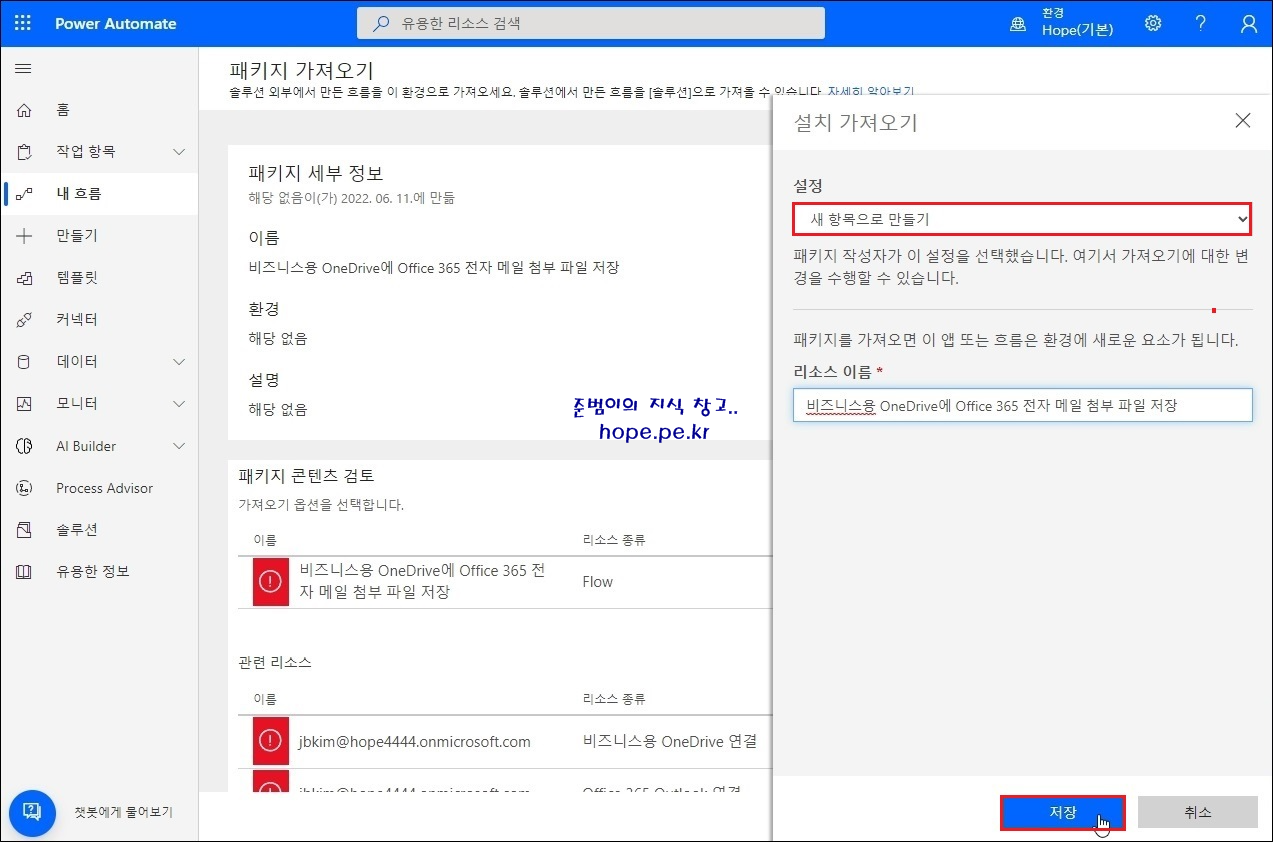The width and height of the screenshot is (1273, 842).
Task: Click the 챗봇에게 물어보기 label
Action: coord(124,812)
